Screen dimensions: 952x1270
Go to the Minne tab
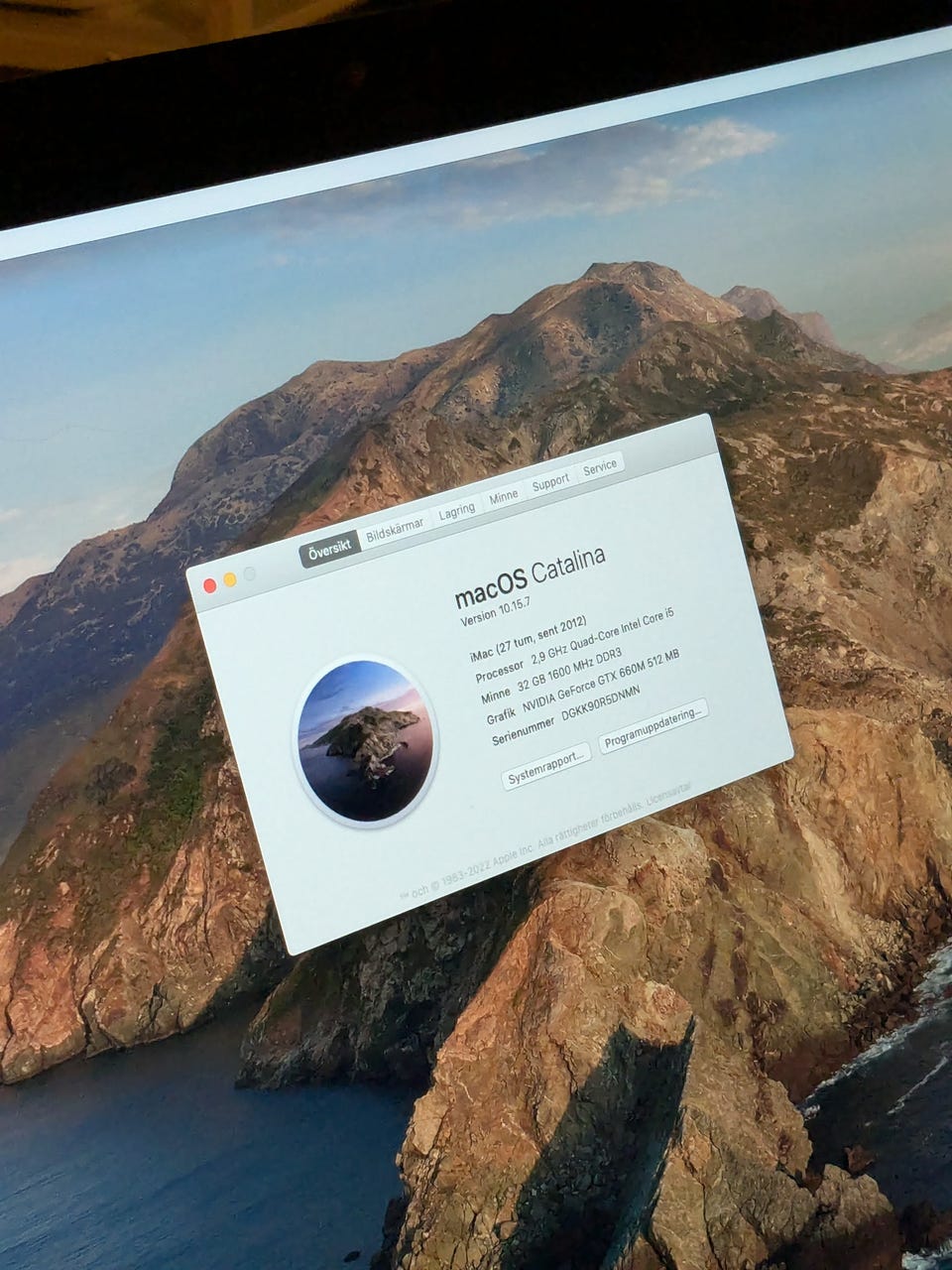tap(504, 495)
